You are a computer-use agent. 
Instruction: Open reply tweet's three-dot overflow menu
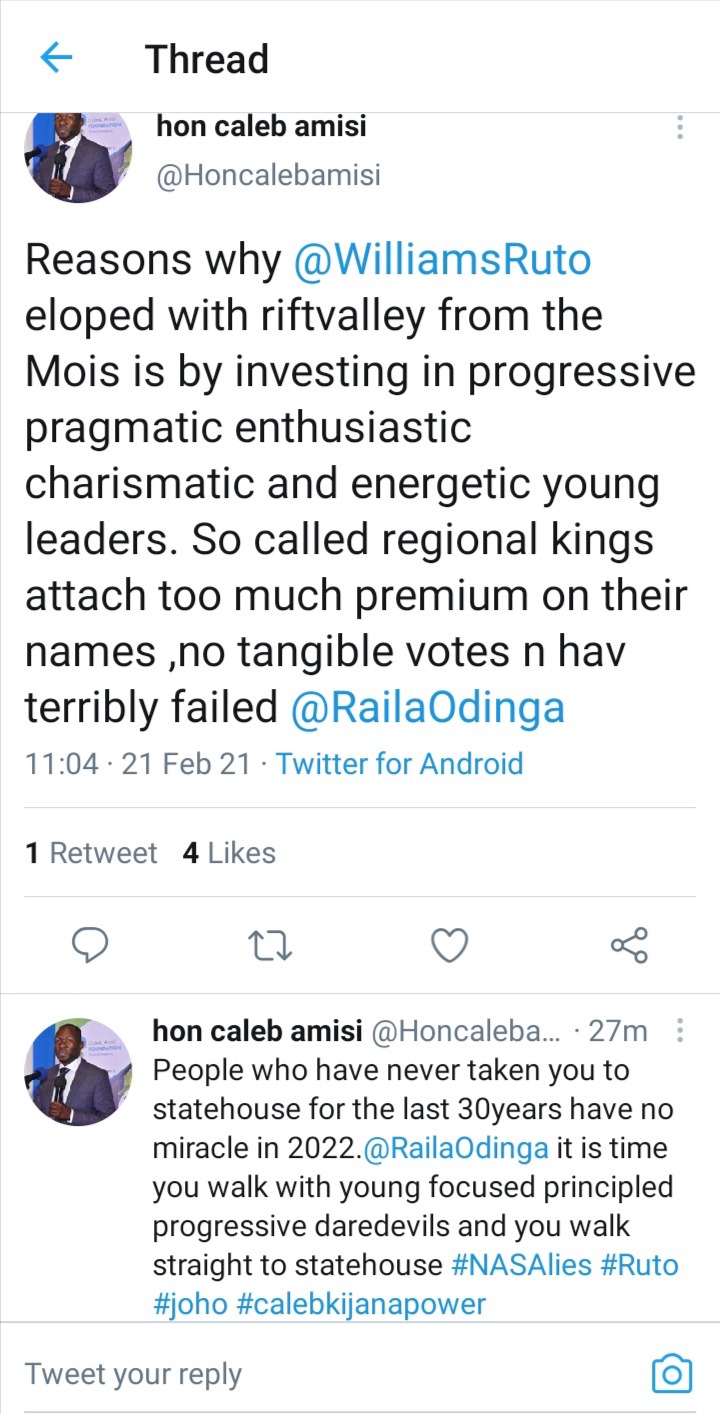680,1031
